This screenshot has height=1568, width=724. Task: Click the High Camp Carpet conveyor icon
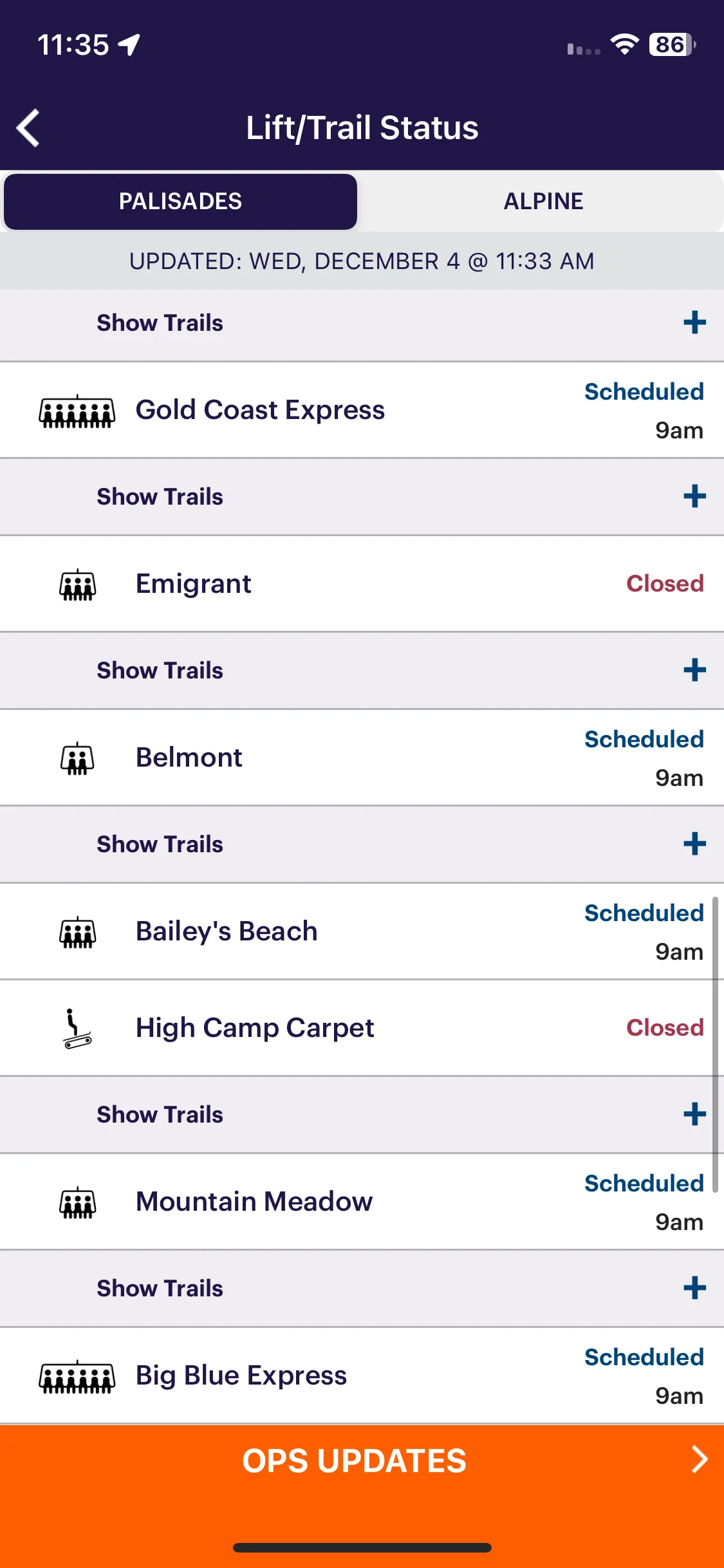pyautogui.click(x=77, y=1029)
